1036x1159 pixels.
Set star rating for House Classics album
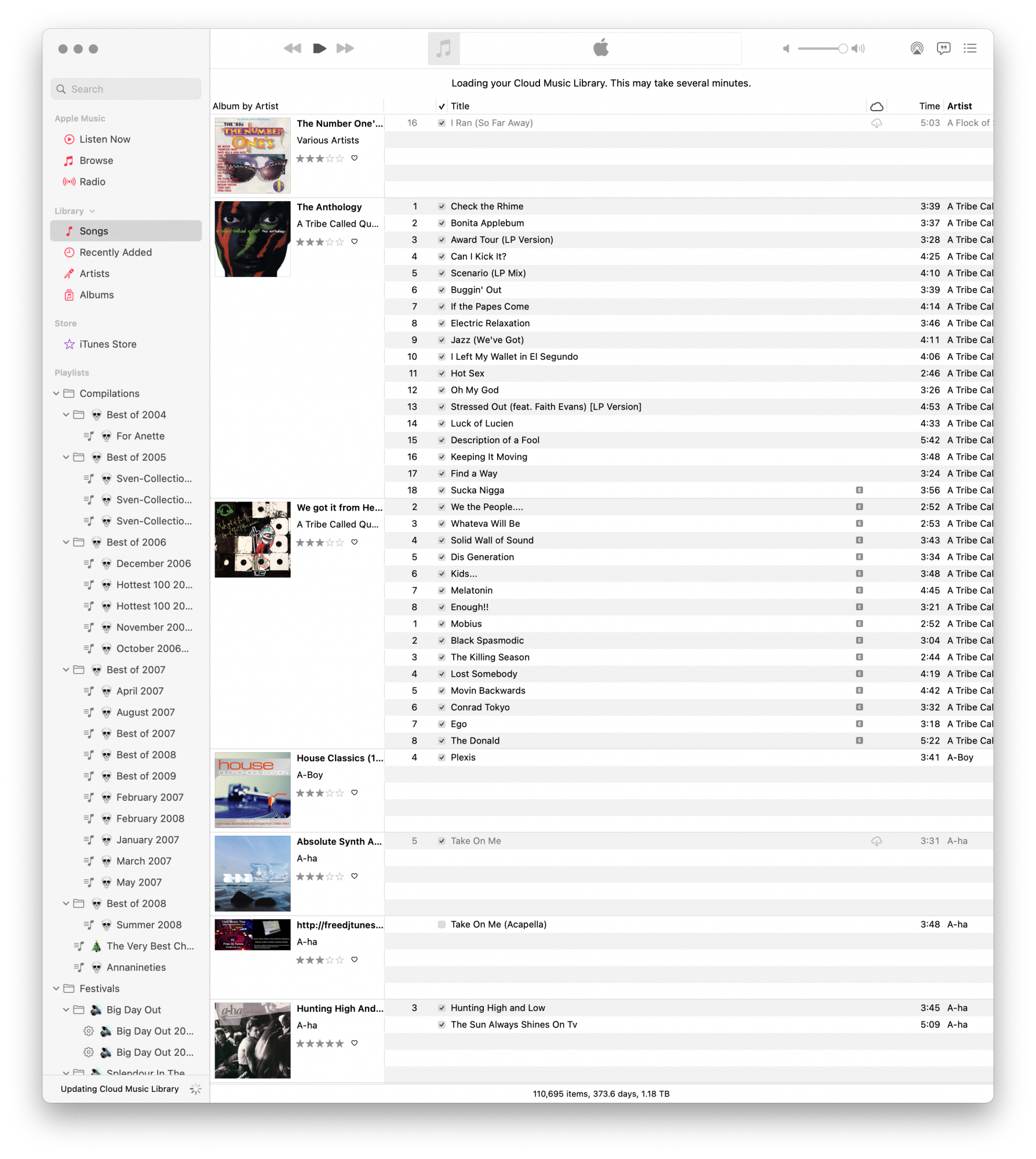[320, 793]
